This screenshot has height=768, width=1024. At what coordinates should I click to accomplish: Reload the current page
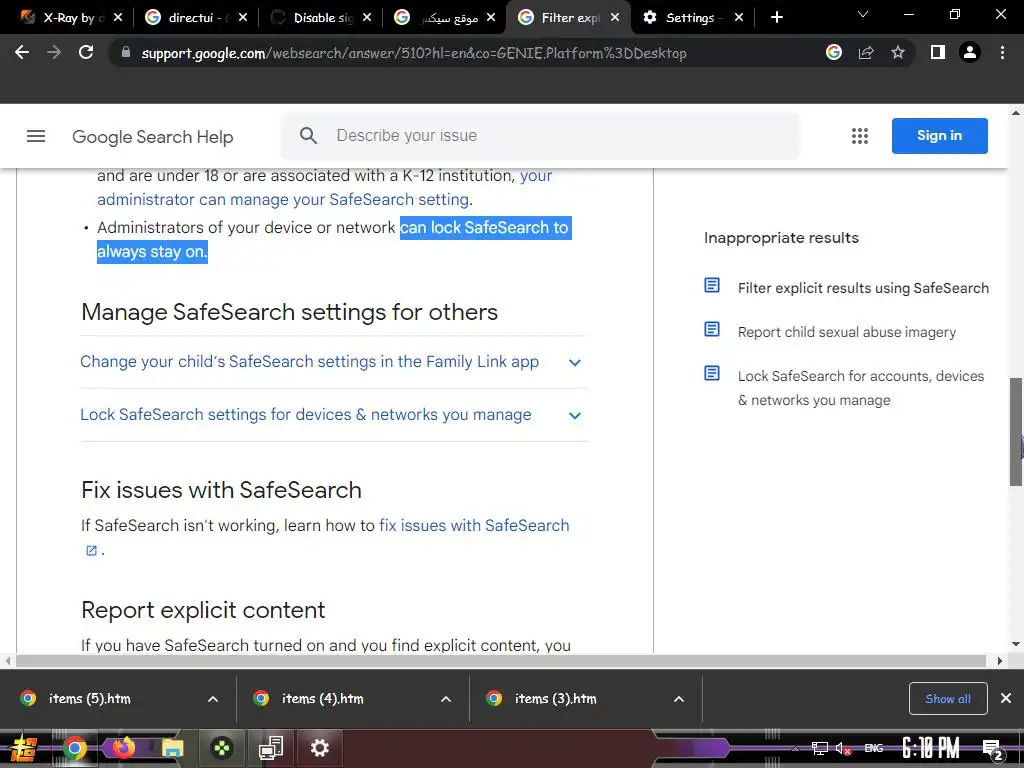[86, 52]
